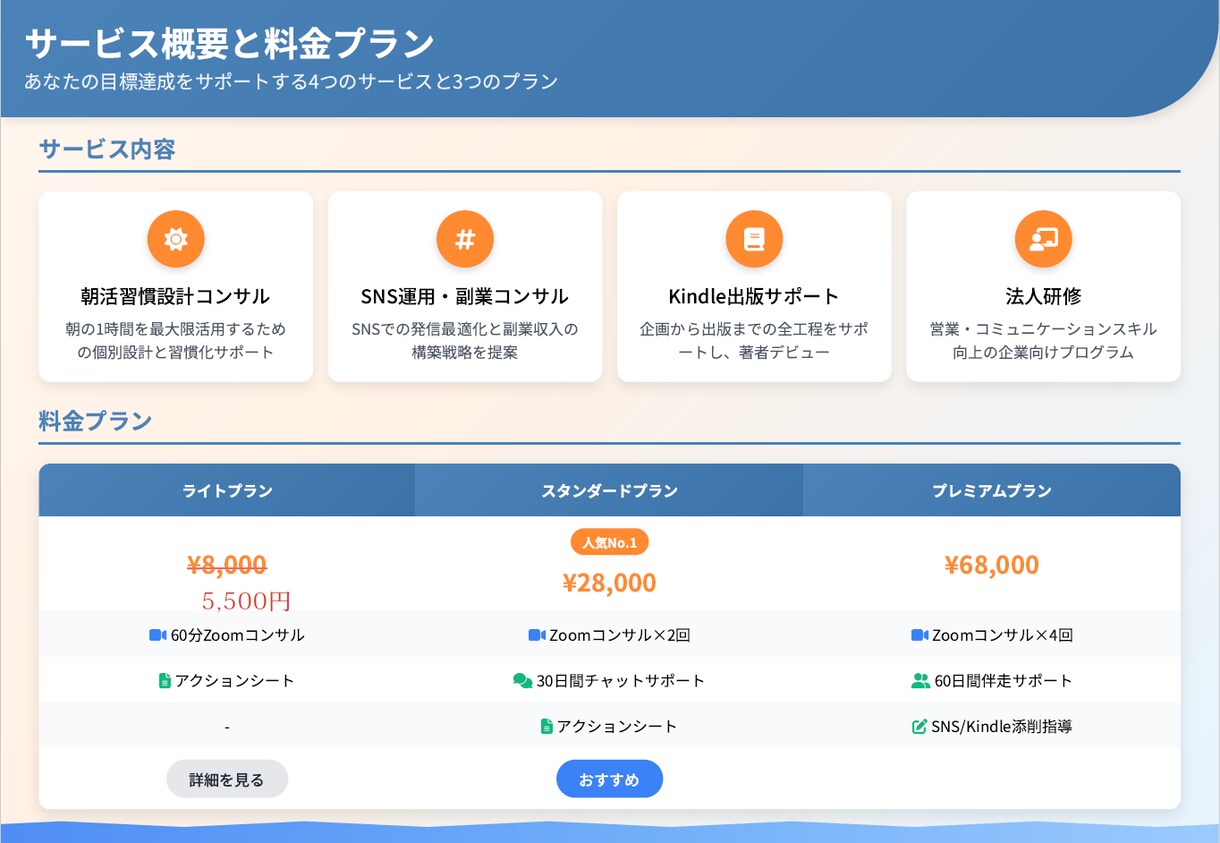Viewport: 1220px width, 843px height.
Task: Click the ¥28,000 price
Action: [609, 583]
